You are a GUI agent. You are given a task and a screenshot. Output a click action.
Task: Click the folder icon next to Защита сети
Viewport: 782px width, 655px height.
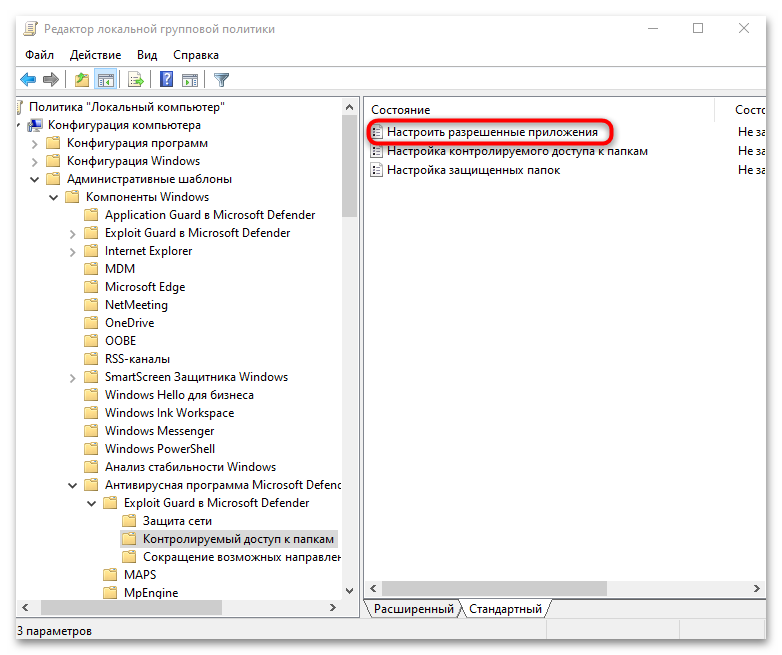pos(129,521)
